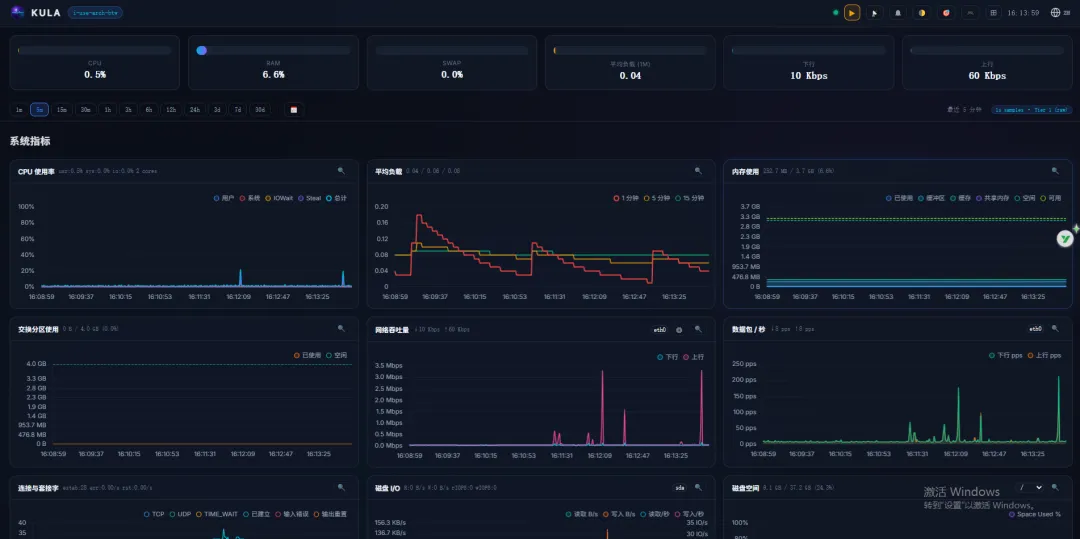The width and height of the screenshot is (1080, 539).
Task: Zoom the 磁盘 I/O chart magnifier
Action: (x=698, y=487)
